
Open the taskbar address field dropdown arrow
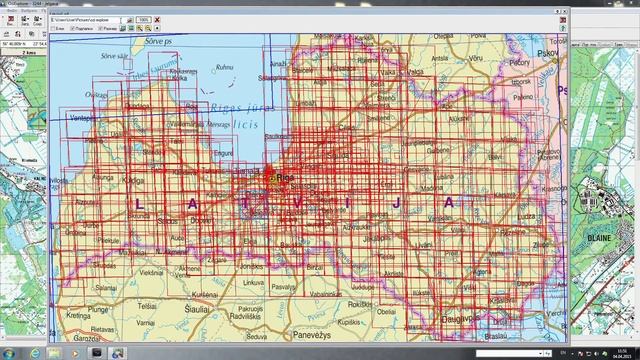(x=540, y=353)
